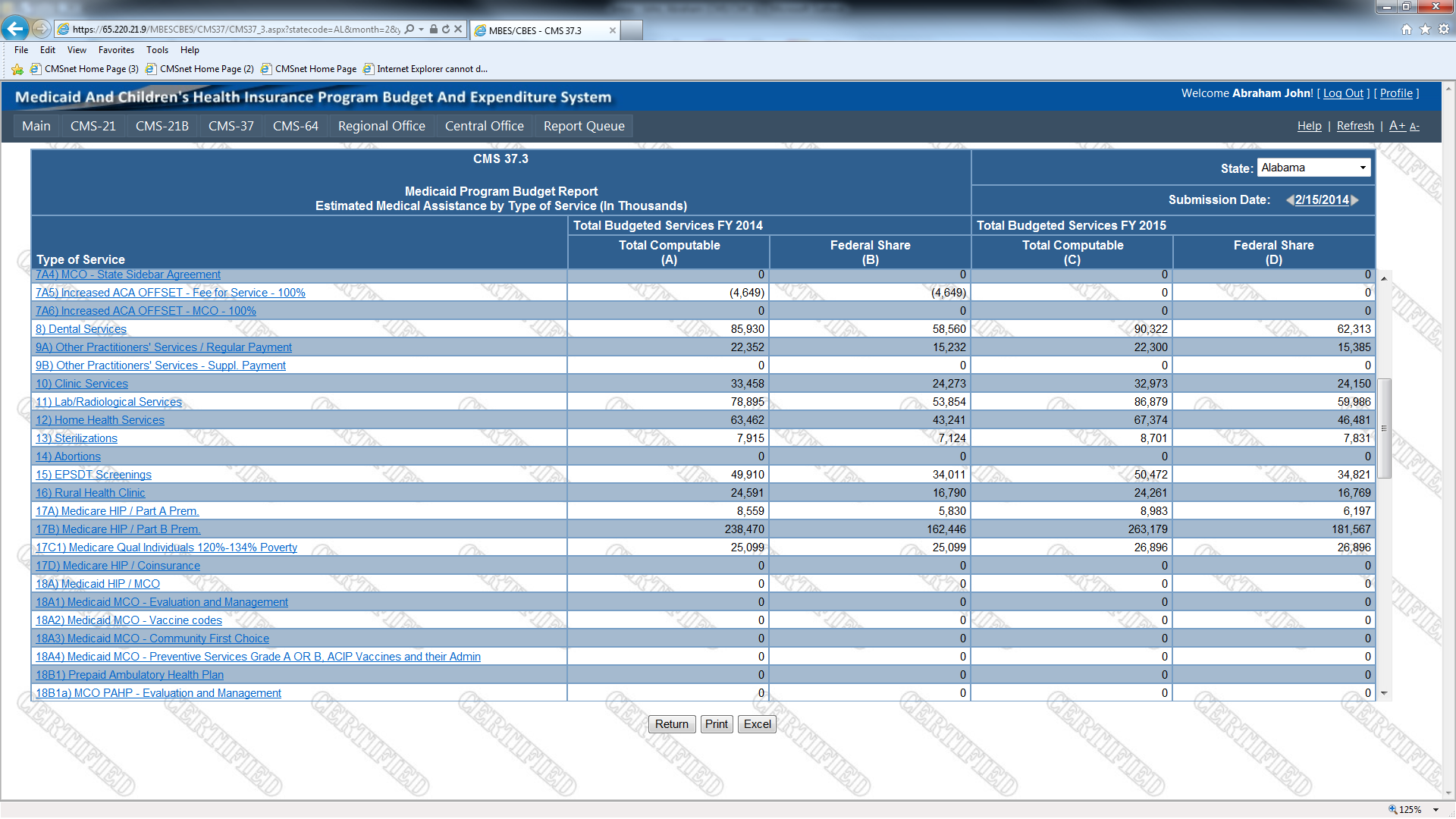Click the A+ increase text size link
The width and height of the screenshot is (1456, 819).
(x=1397, y=126)
